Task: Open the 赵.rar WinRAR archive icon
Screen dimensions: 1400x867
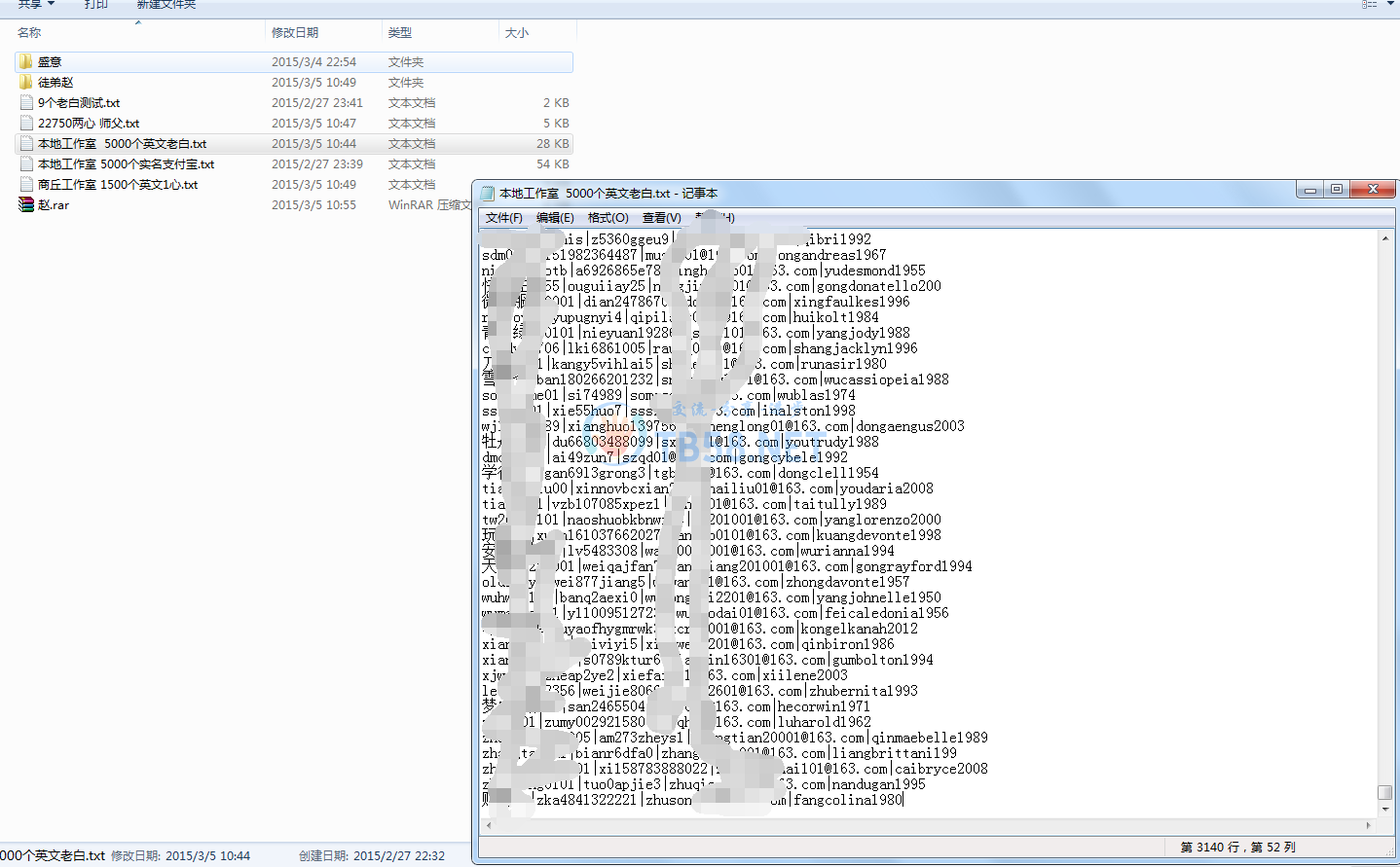Action: click(25, 204)
